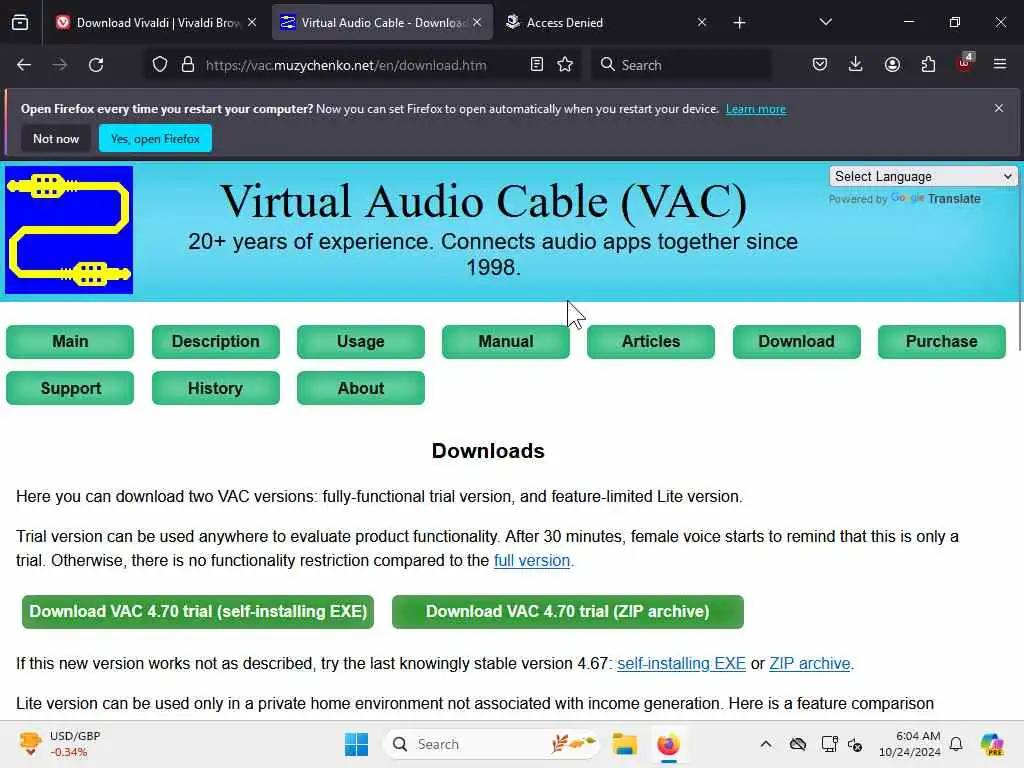The height and width of the screenshot is (768, 1024).
Task: Download VAC 4.70 trial ZIP archive
Action: 568,612
